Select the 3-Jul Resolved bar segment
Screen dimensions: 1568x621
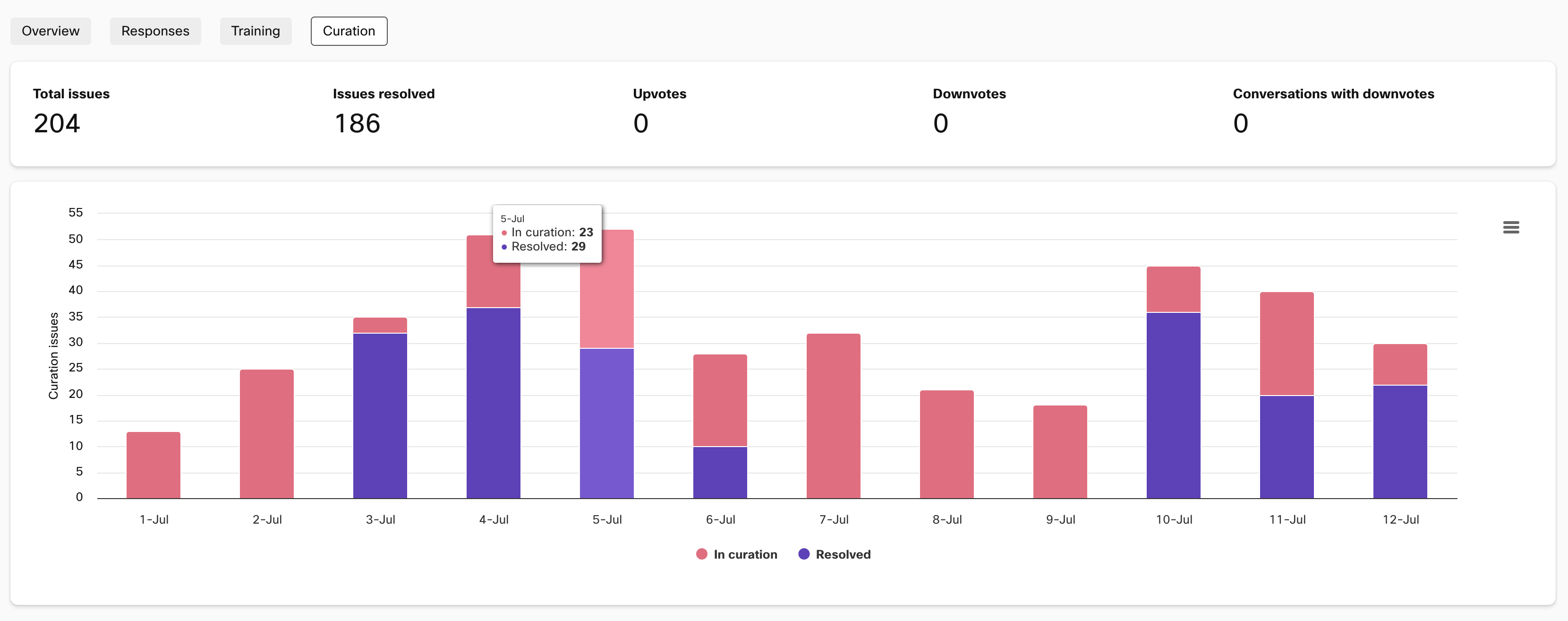[380, 416]
